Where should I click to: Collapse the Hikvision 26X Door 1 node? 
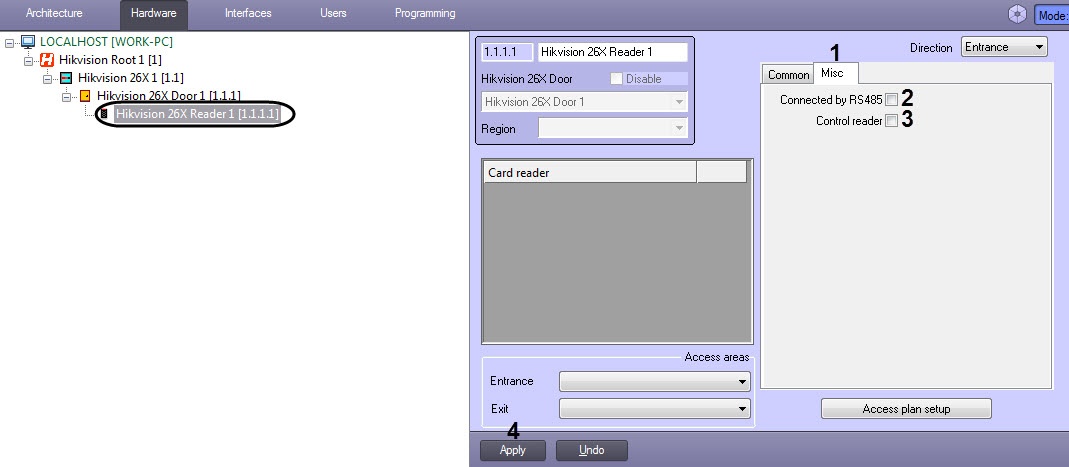66,96
